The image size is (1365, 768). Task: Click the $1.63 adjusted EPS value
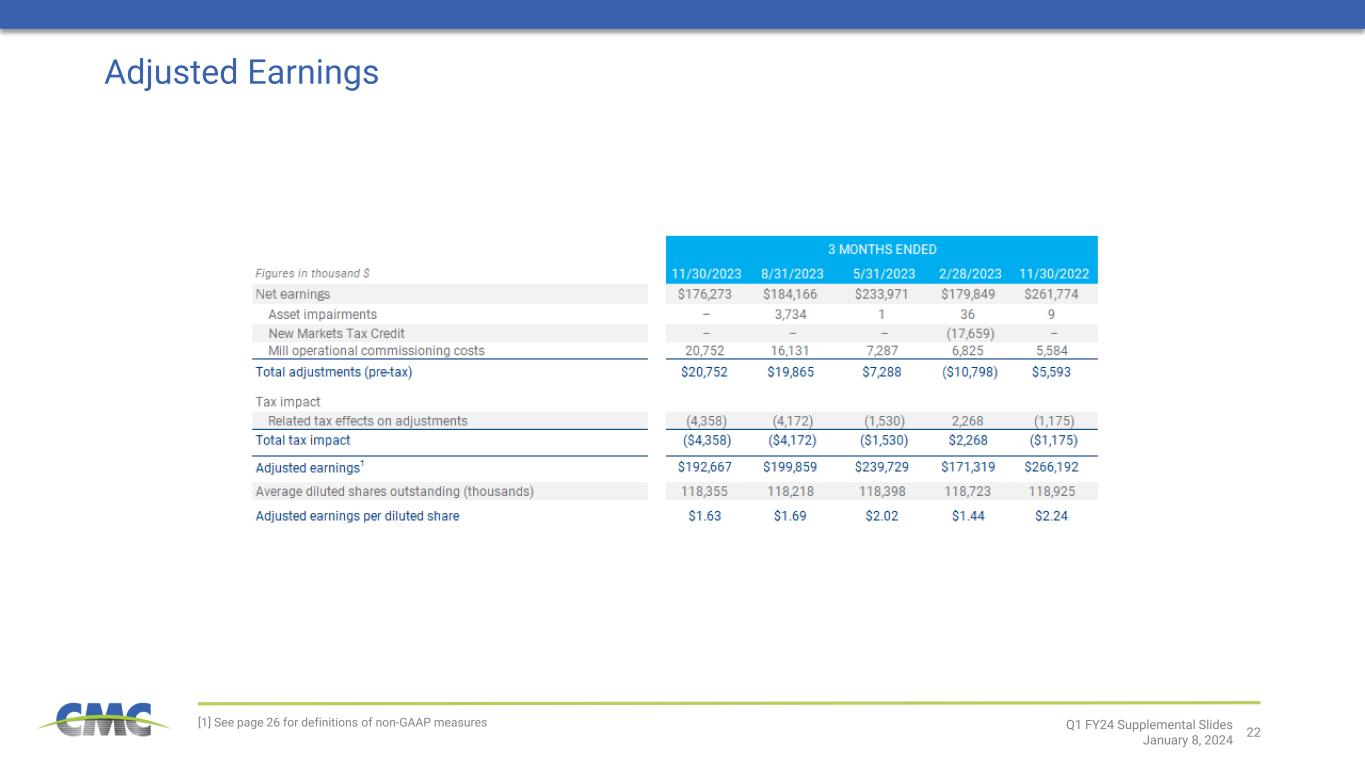click(x=704, y=516)
